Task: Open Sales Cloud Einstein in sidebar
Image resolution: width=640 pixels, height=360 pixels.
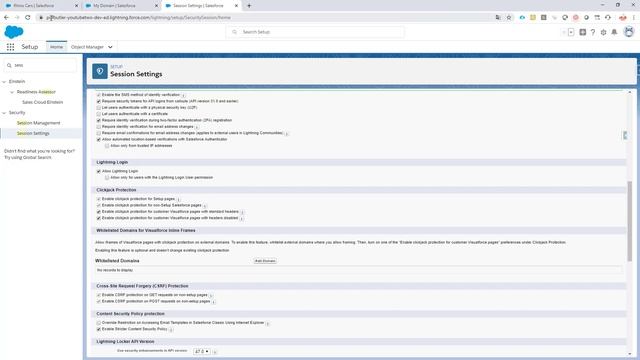Action: tap(42, 102)
